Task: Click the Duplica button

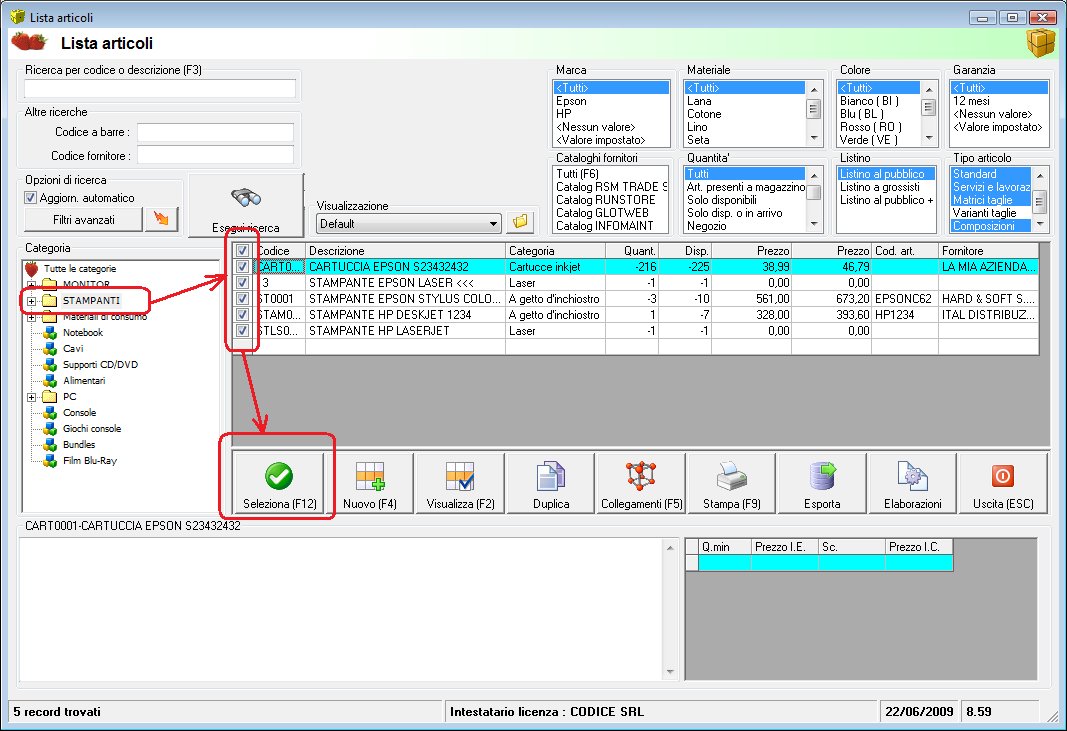Action: click(x=551, y=483)
